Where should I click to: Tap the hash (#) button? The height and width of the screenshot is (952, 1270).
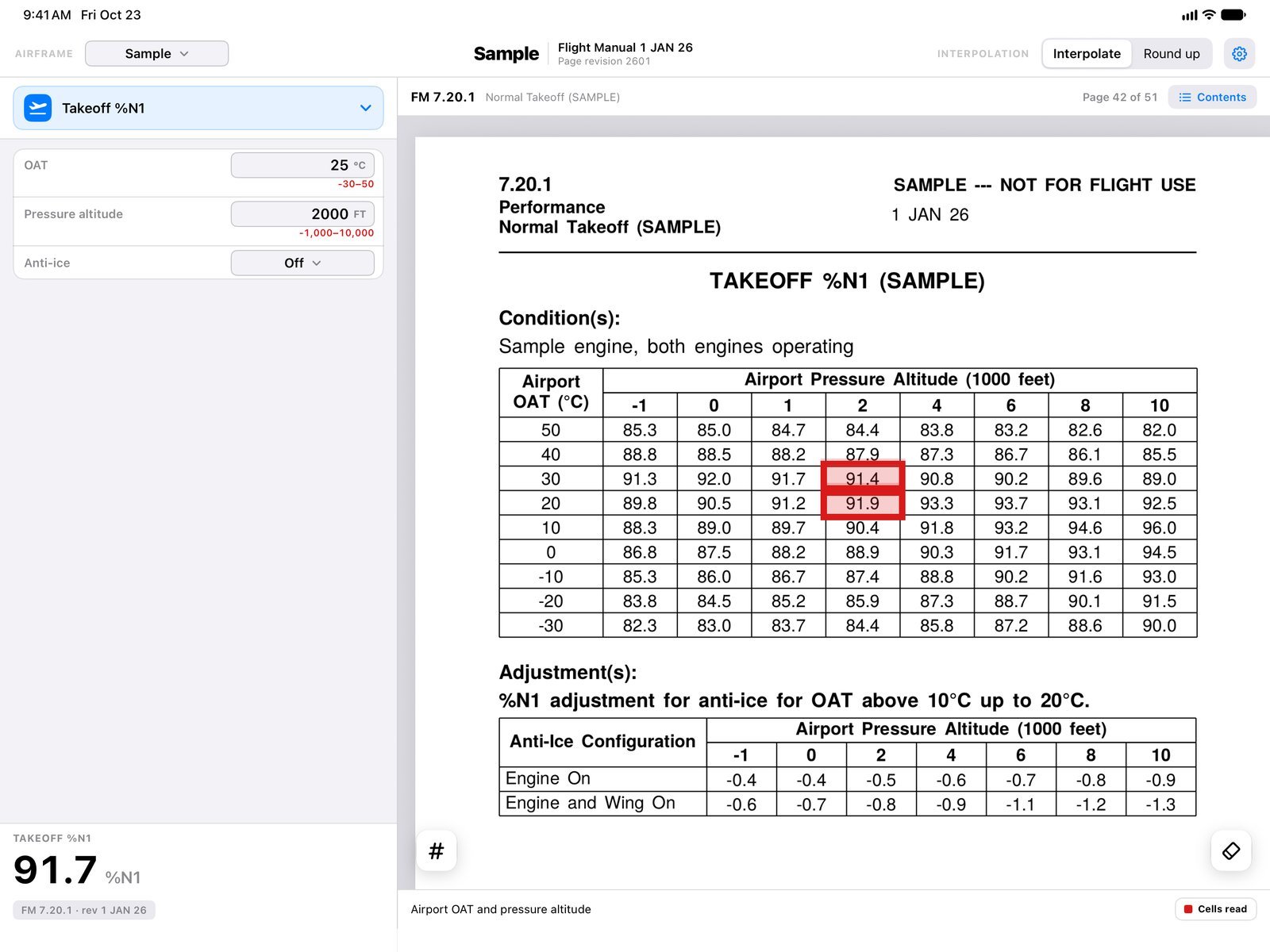click(436, 851)
